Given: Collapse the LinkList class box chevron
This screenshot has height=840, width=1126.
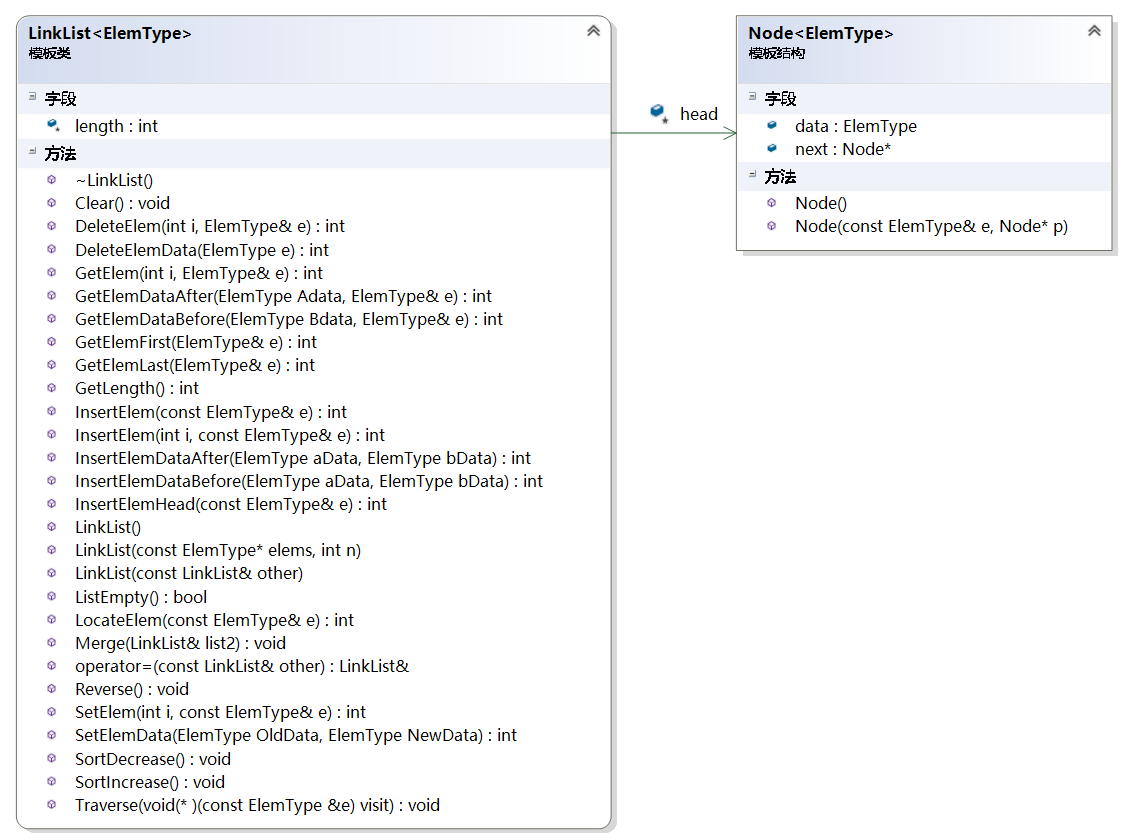Looking at the screenshot, I should click(593, 31).
